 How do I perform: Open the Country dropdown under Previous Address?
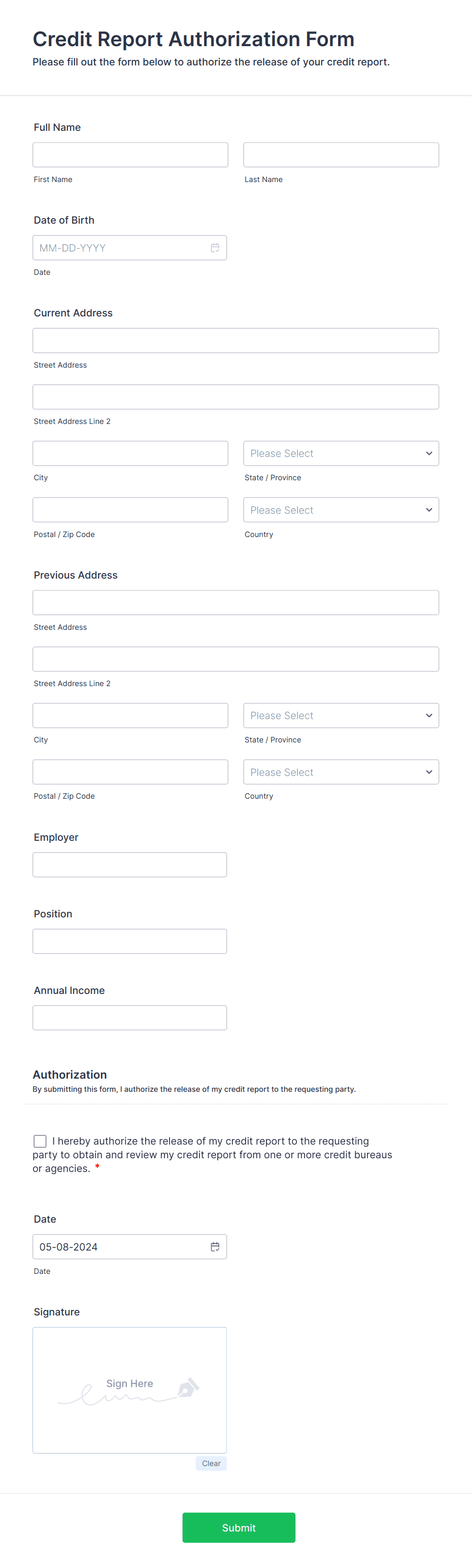(x=341, y=771)
